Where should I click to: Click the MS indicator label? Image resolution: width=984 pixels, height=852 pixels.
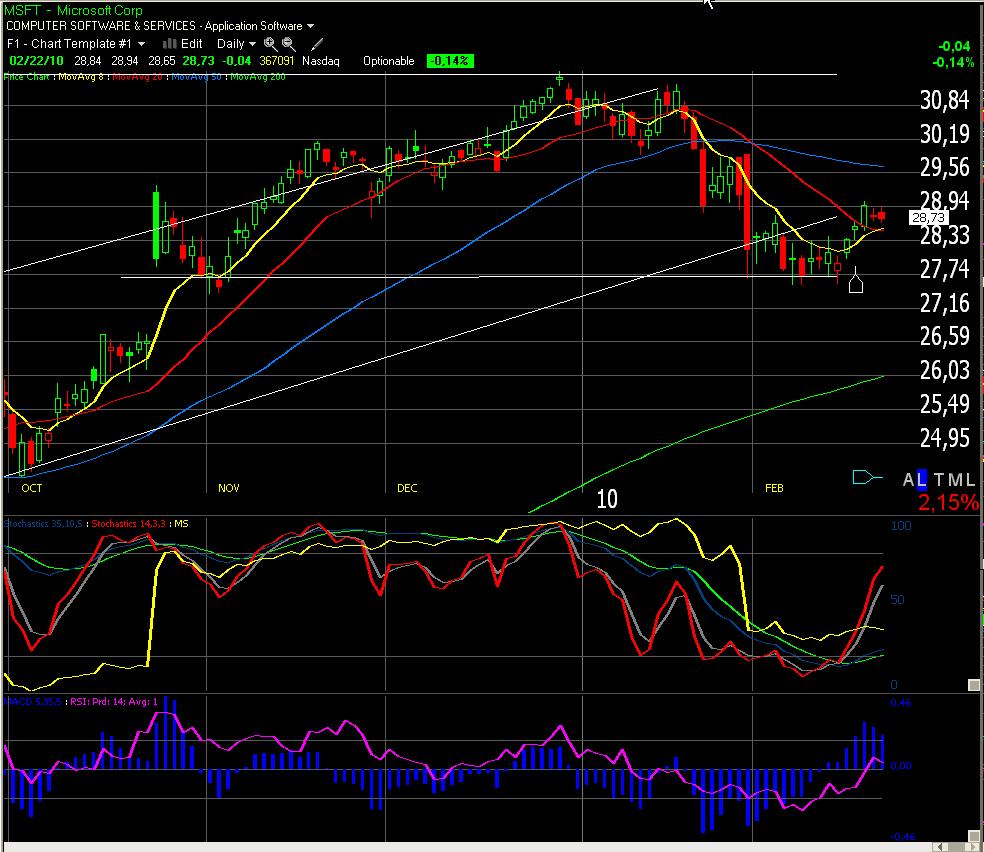pyautogui.click(x=181, y=523)
